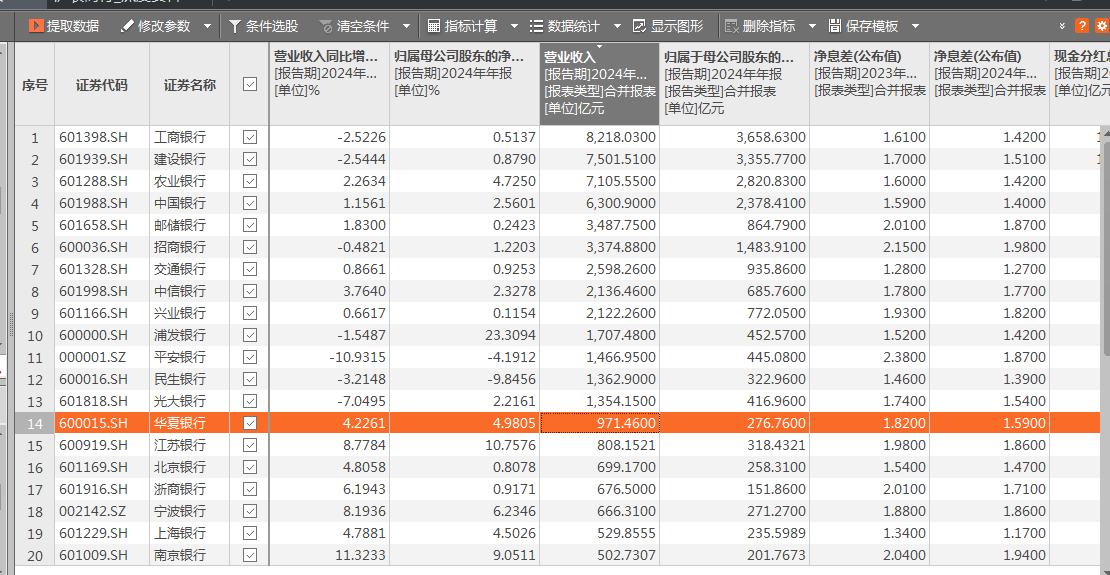Toggle checkbox for 华夏银行 row

click(x=249, y=423)
